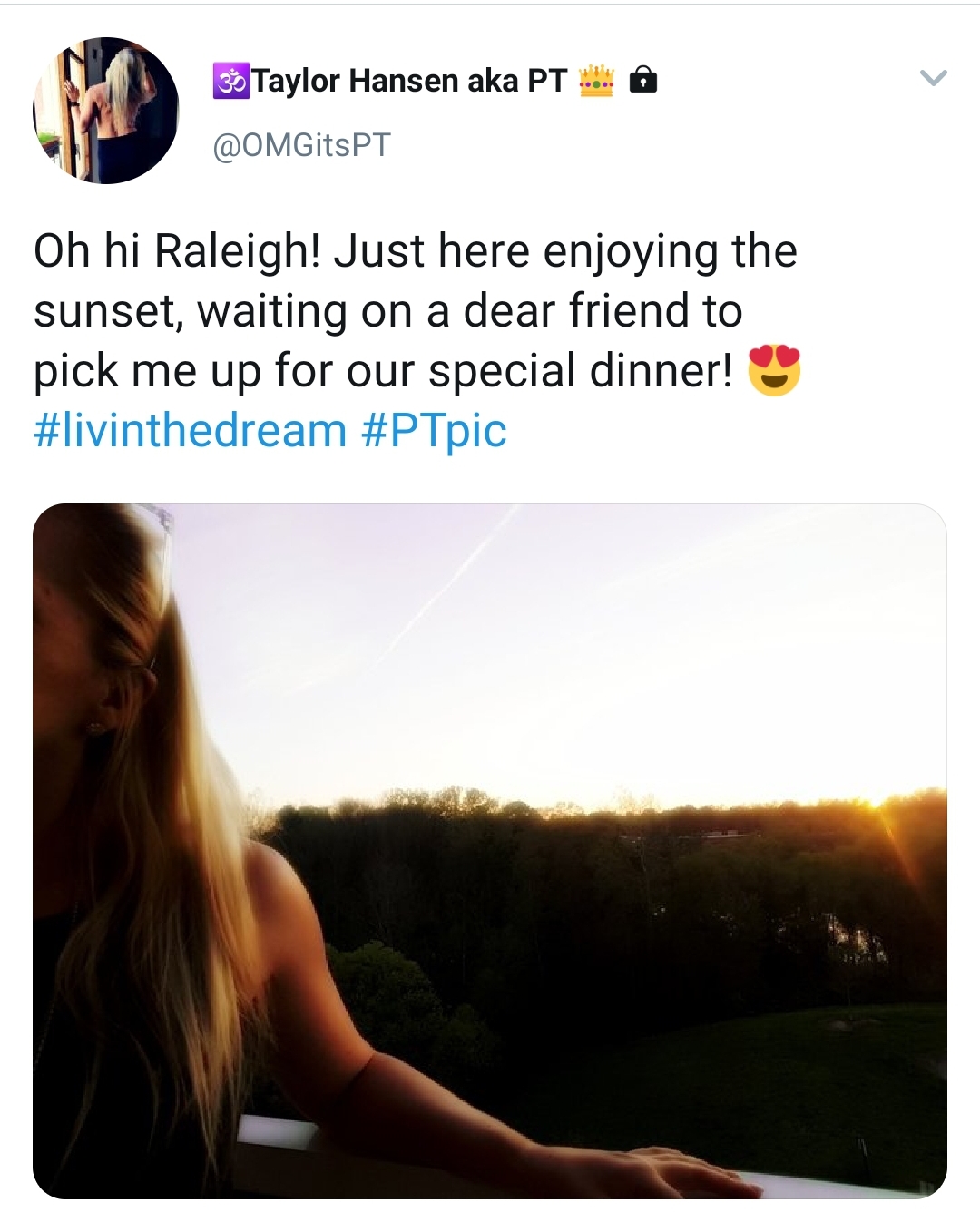This screenshot has height=1212, width=980.
Task: Follow the #livinthedream hashtag link
Action: pyautogui.click(x=191, y=431)
